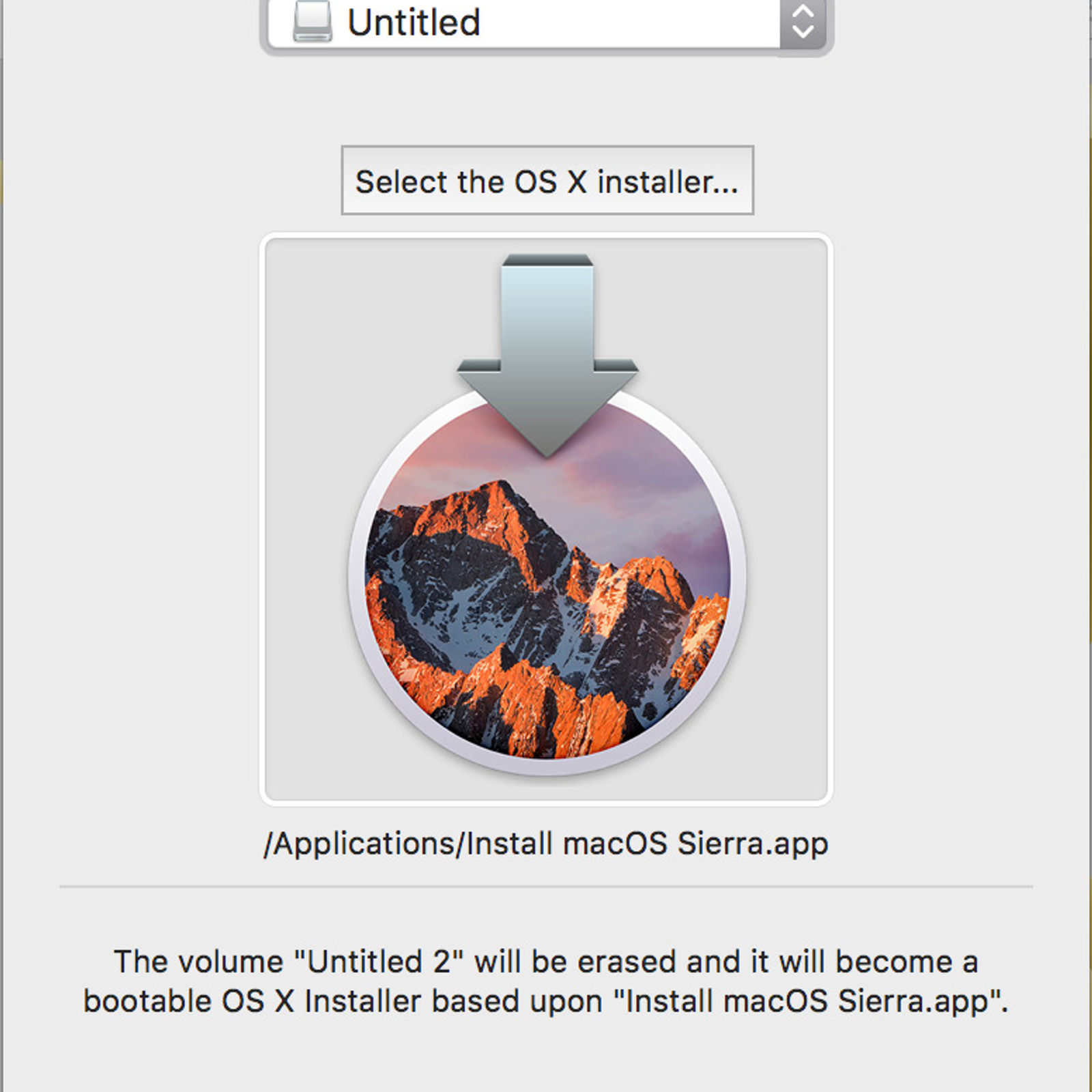Click the Install macOS Sierra.app filename in the warning
Image resolution: width=1092 pixels, height=1092 pixels.
click(805, 1001)
